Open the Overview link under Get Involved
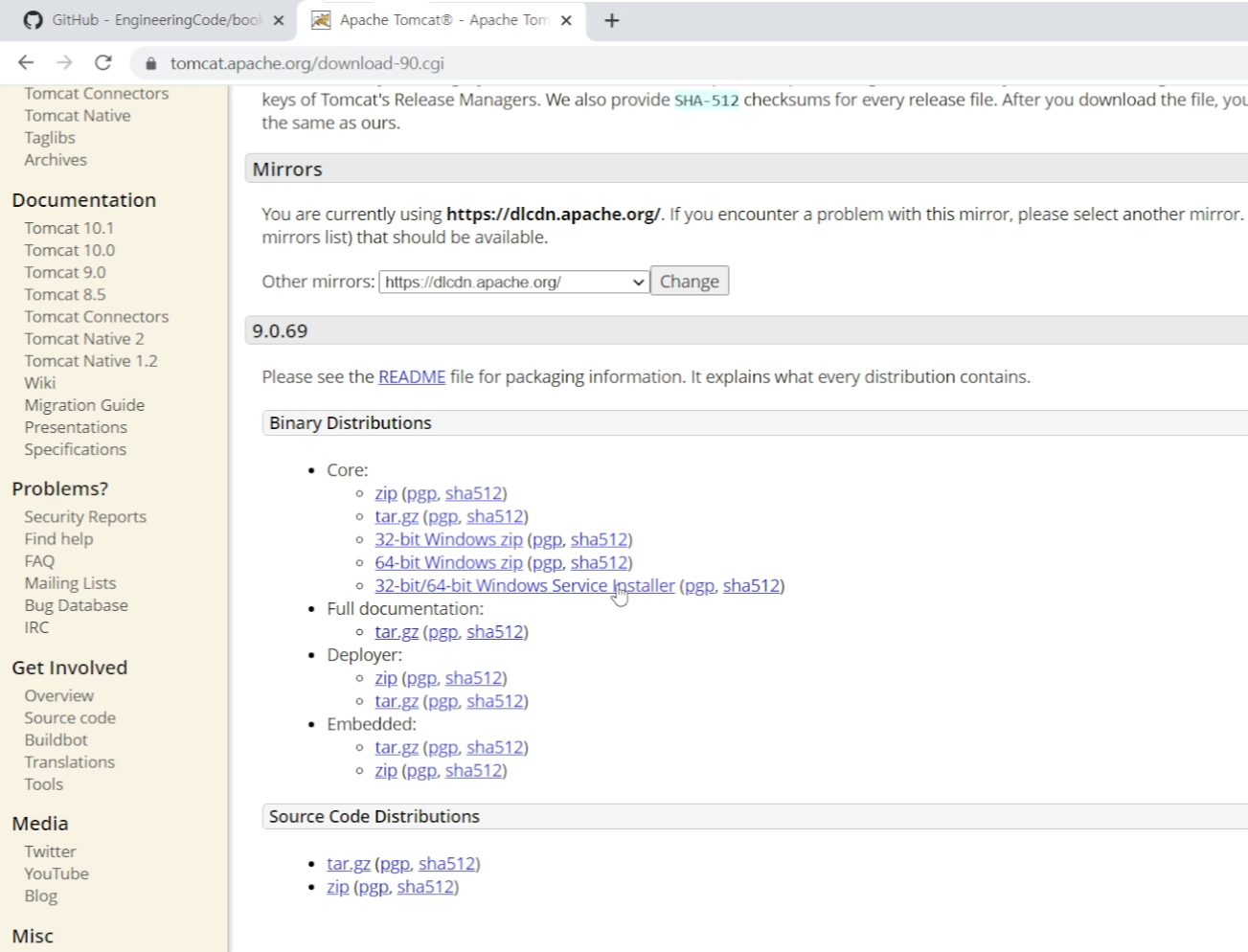 tap(59, 695)
